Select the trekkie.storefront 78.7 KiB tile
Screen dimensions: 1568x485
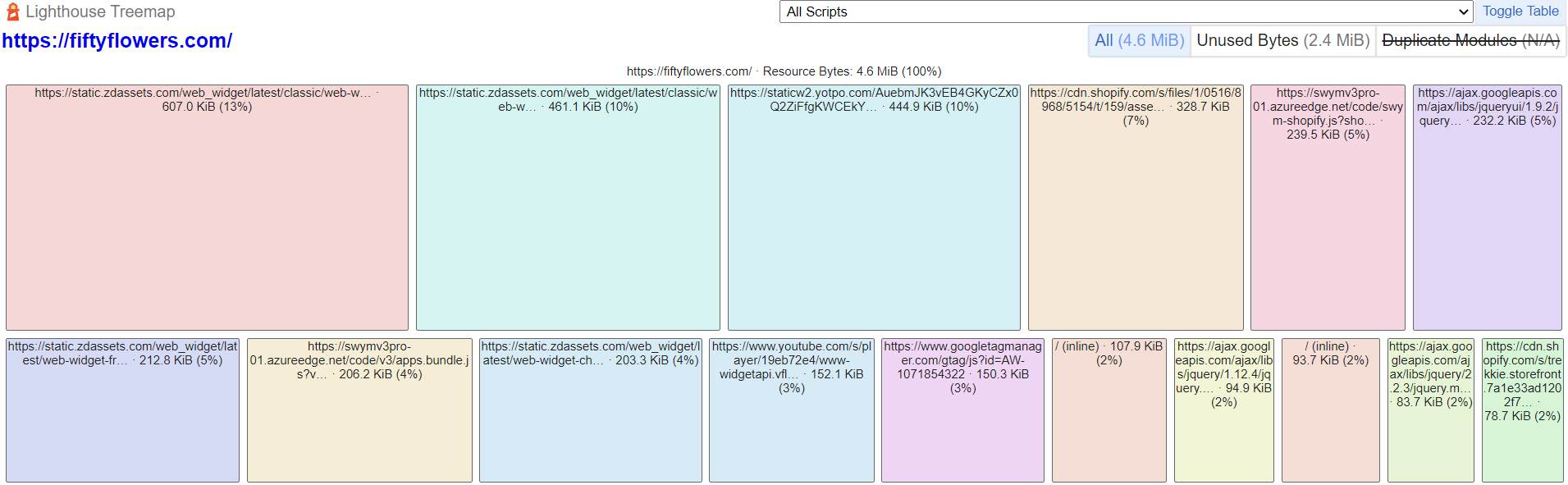click(x=1523, y=410)
